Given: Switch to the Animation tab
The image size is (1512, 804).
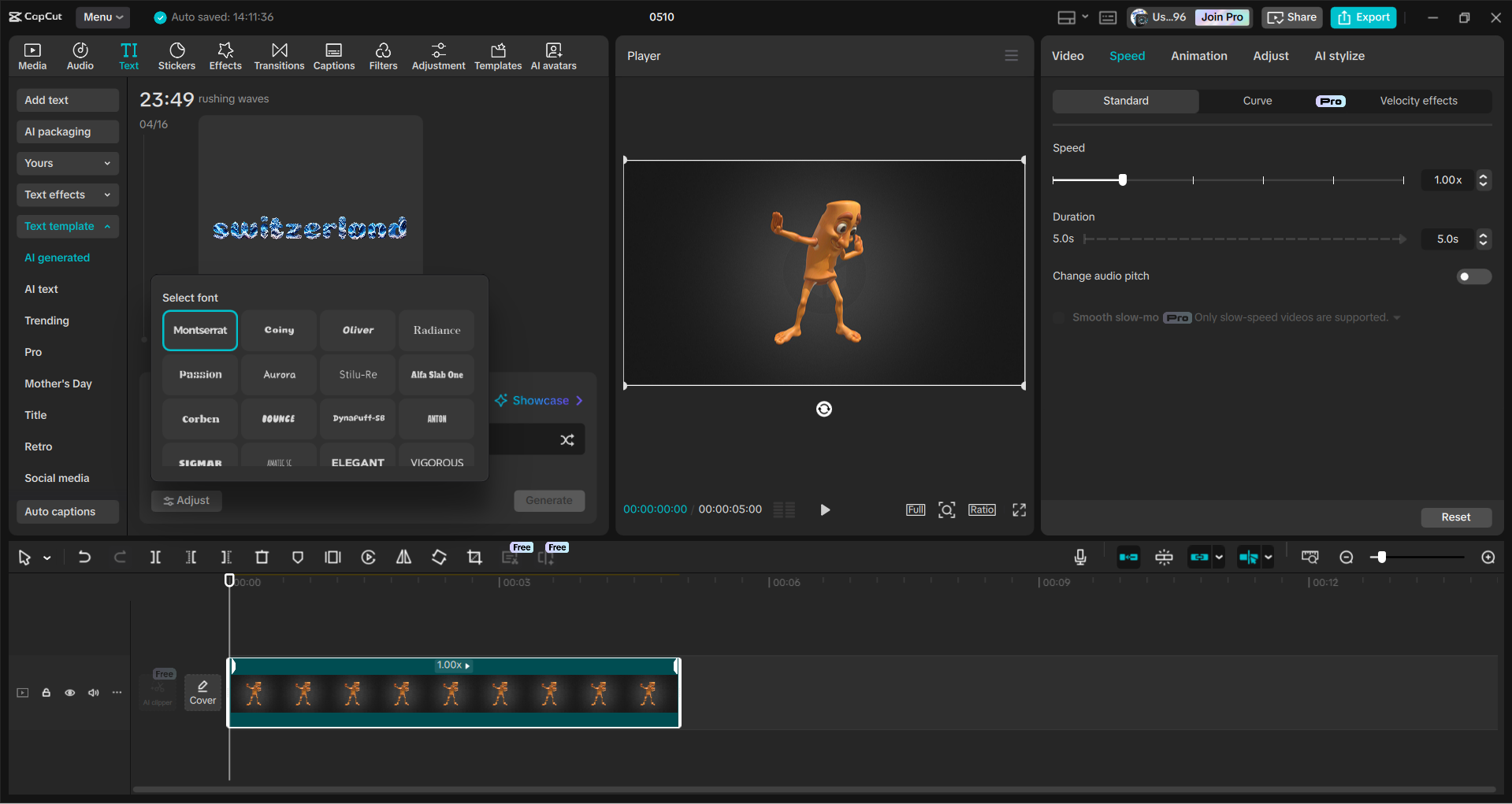Looking at the screenshot, I should (1198, 55).
